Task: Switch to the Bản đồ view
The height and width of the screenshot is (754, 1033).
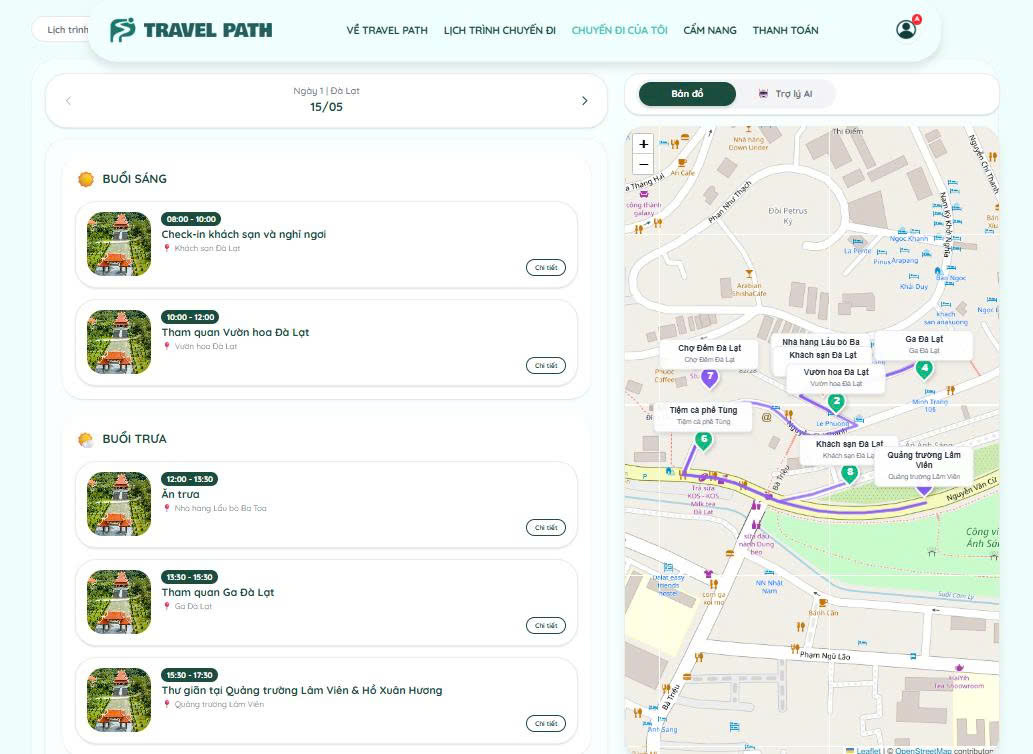Action: [687, 94]
